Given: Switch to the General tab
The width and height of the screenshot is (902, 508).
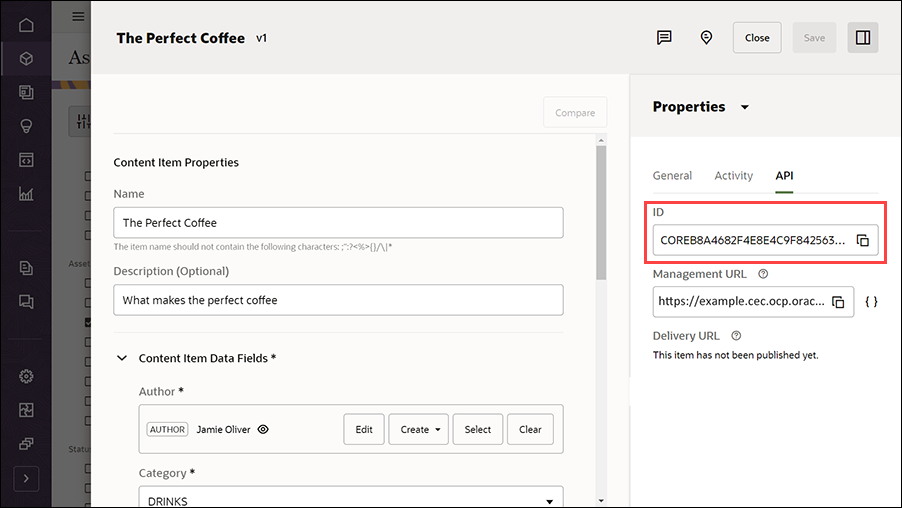Looking at the screenshot, I should coord(672,175).
